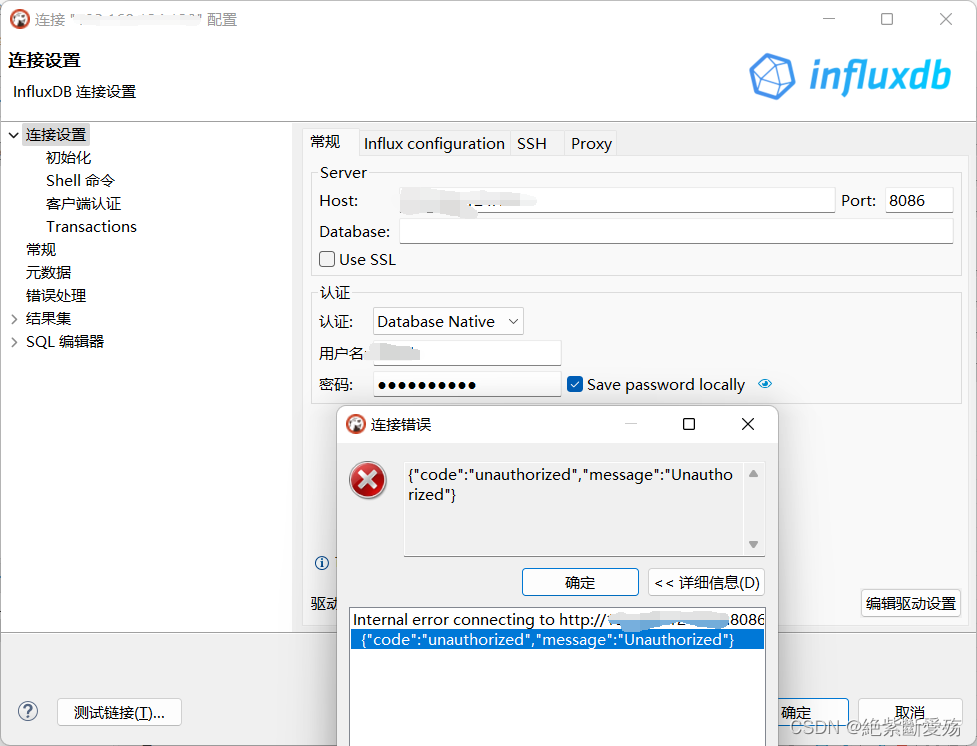Click the scroll-up arrow in the error message box
Screen dimensions: 977x746
pos(755,475)
